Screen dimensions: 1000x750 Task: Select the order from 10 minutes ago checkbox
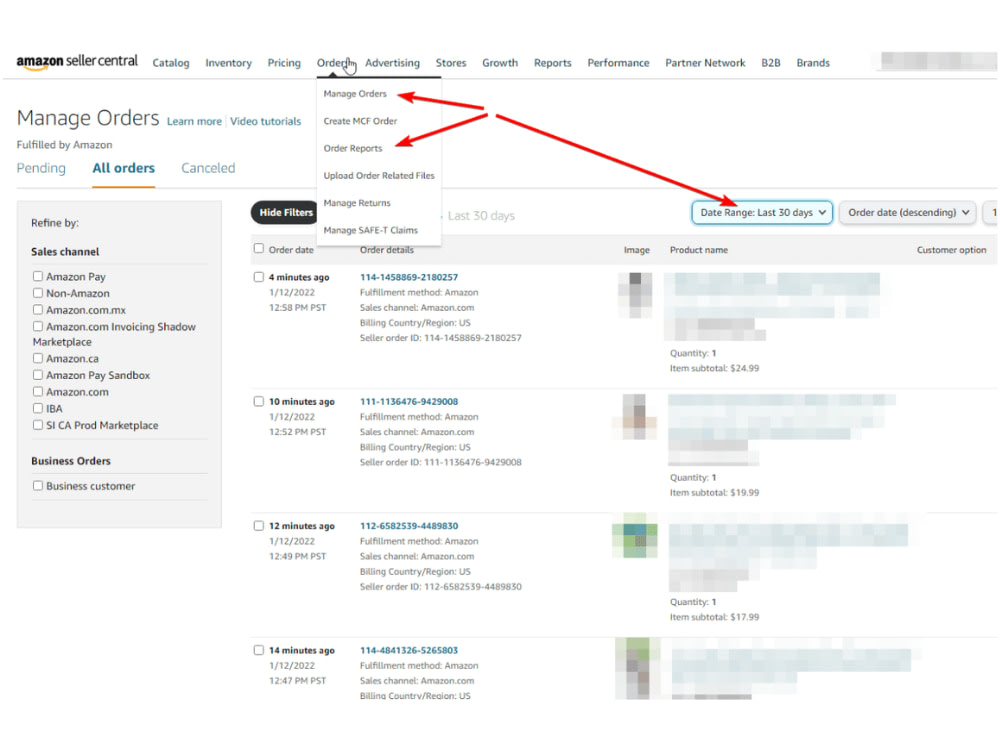[258, 401]
